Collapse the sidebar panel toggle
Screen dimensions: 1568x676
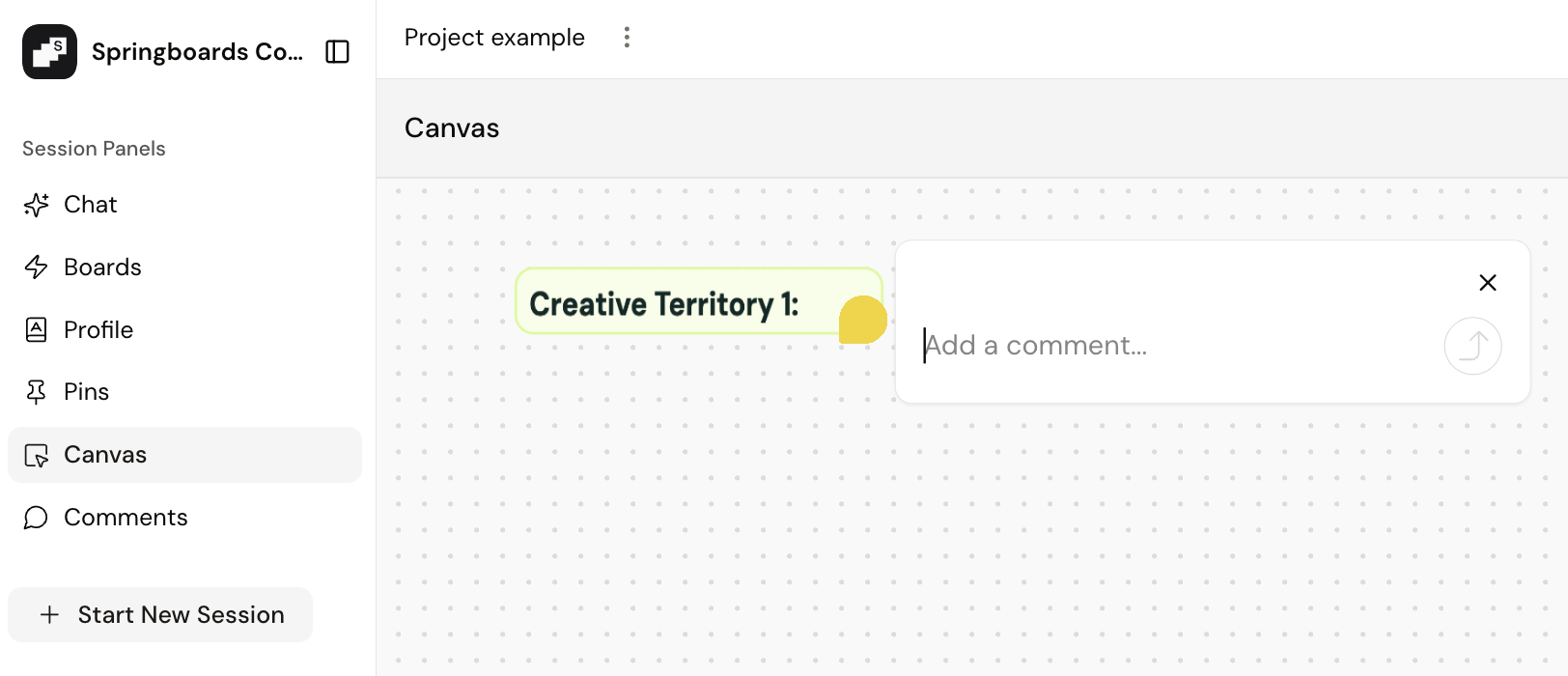click(337, 52)
